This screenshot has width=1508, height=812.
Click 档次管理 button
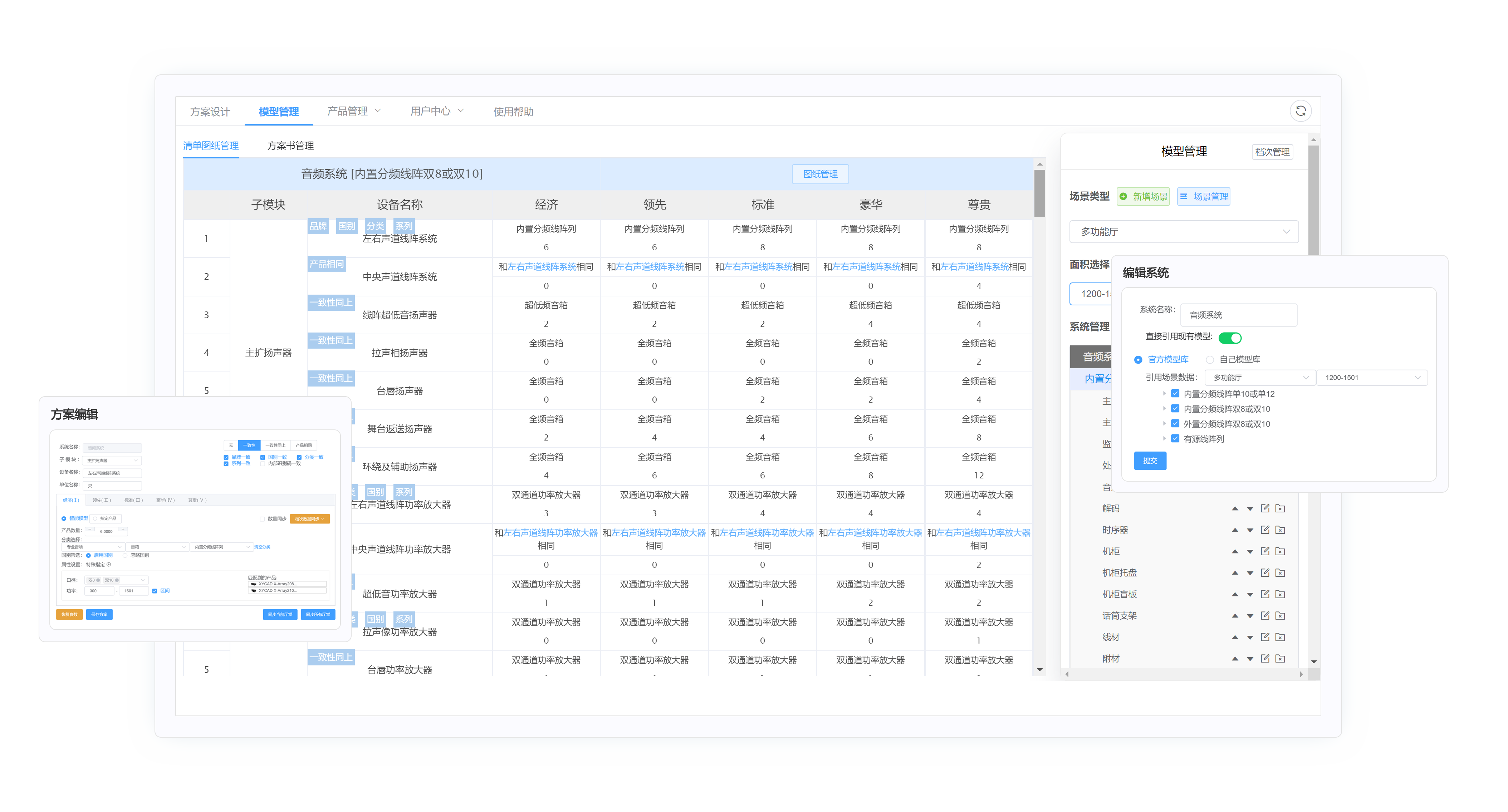1272,152
